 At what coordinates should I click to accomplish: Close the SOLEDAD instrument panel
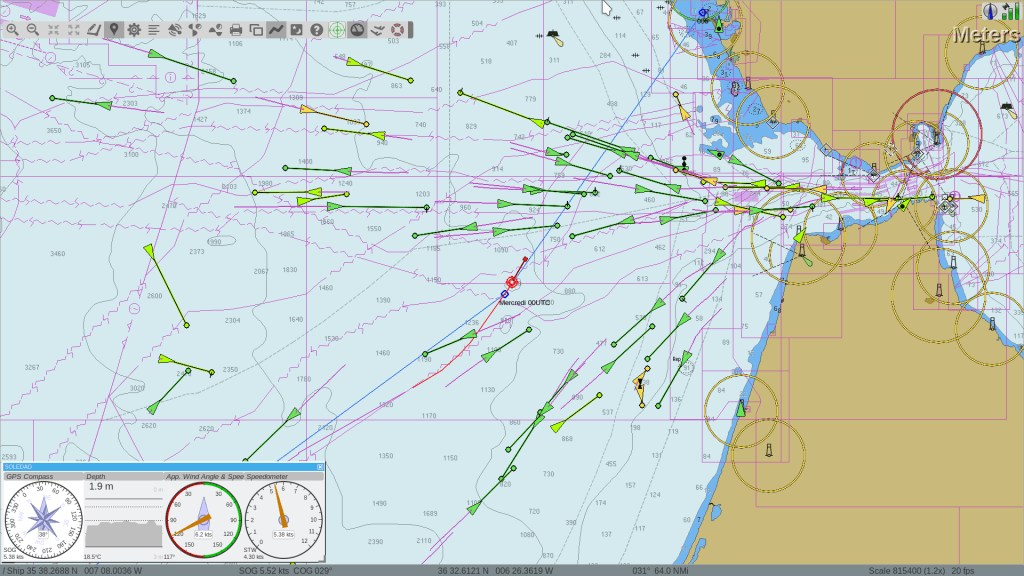click(321, 465)
